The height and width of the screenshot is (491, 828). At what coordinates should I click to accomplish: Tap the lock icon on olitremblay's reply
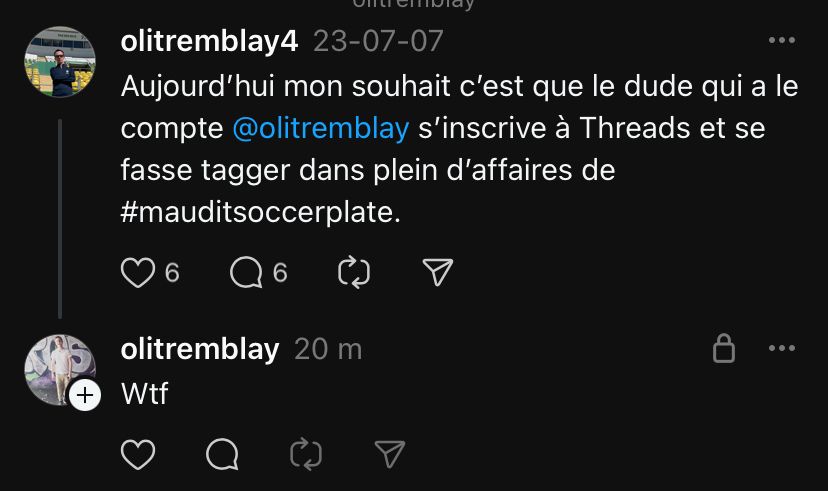723,348
